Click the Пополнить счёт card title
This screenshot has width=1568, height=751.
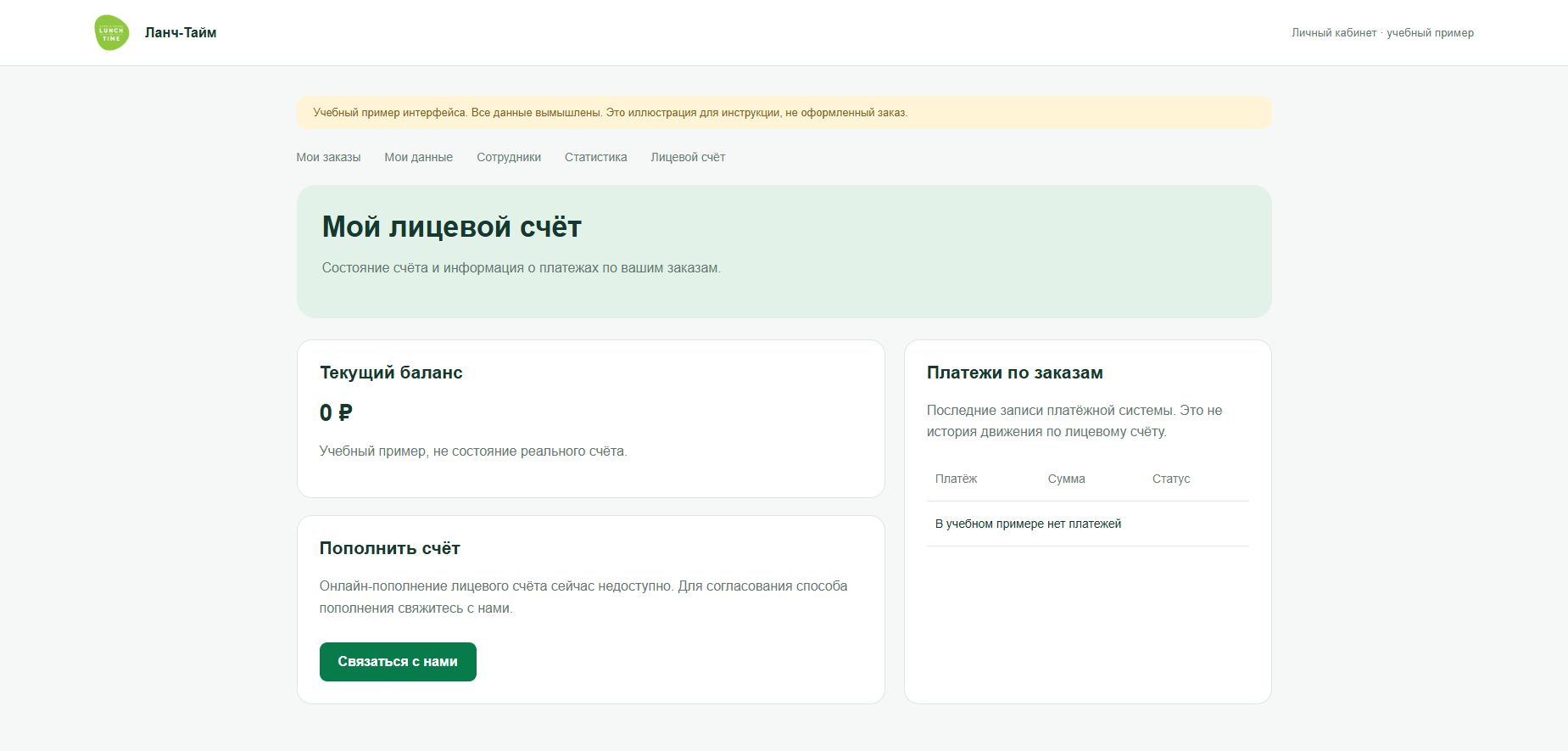[x=389, y=548]
